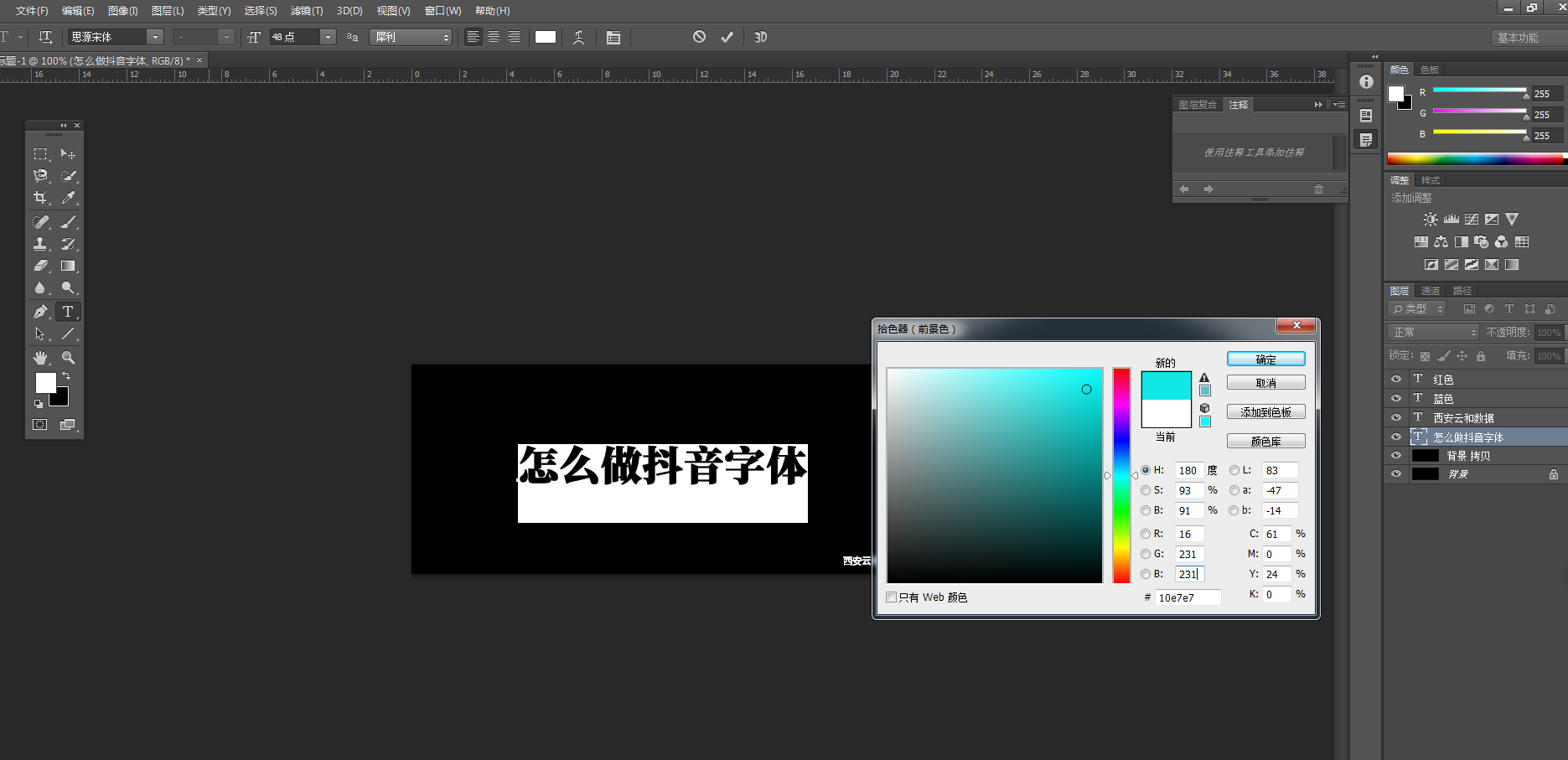Click the hex color input field
The width and height of the screenshot is (1568, 760).
1188,597
